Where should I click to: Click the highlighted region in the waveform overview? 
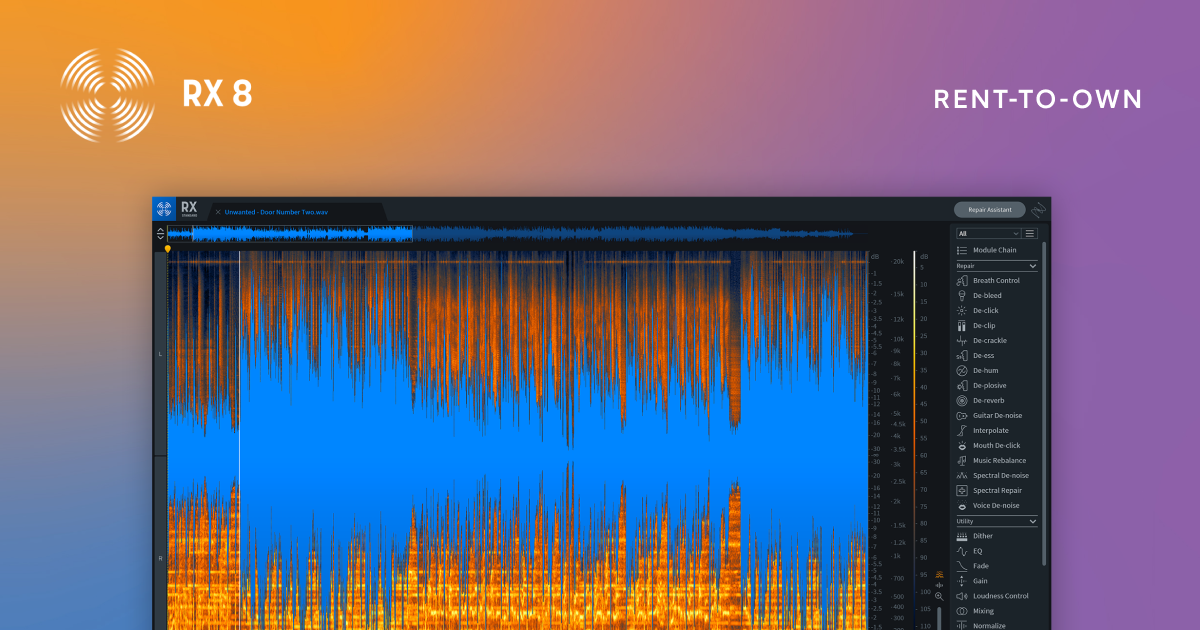coord(302,234)
